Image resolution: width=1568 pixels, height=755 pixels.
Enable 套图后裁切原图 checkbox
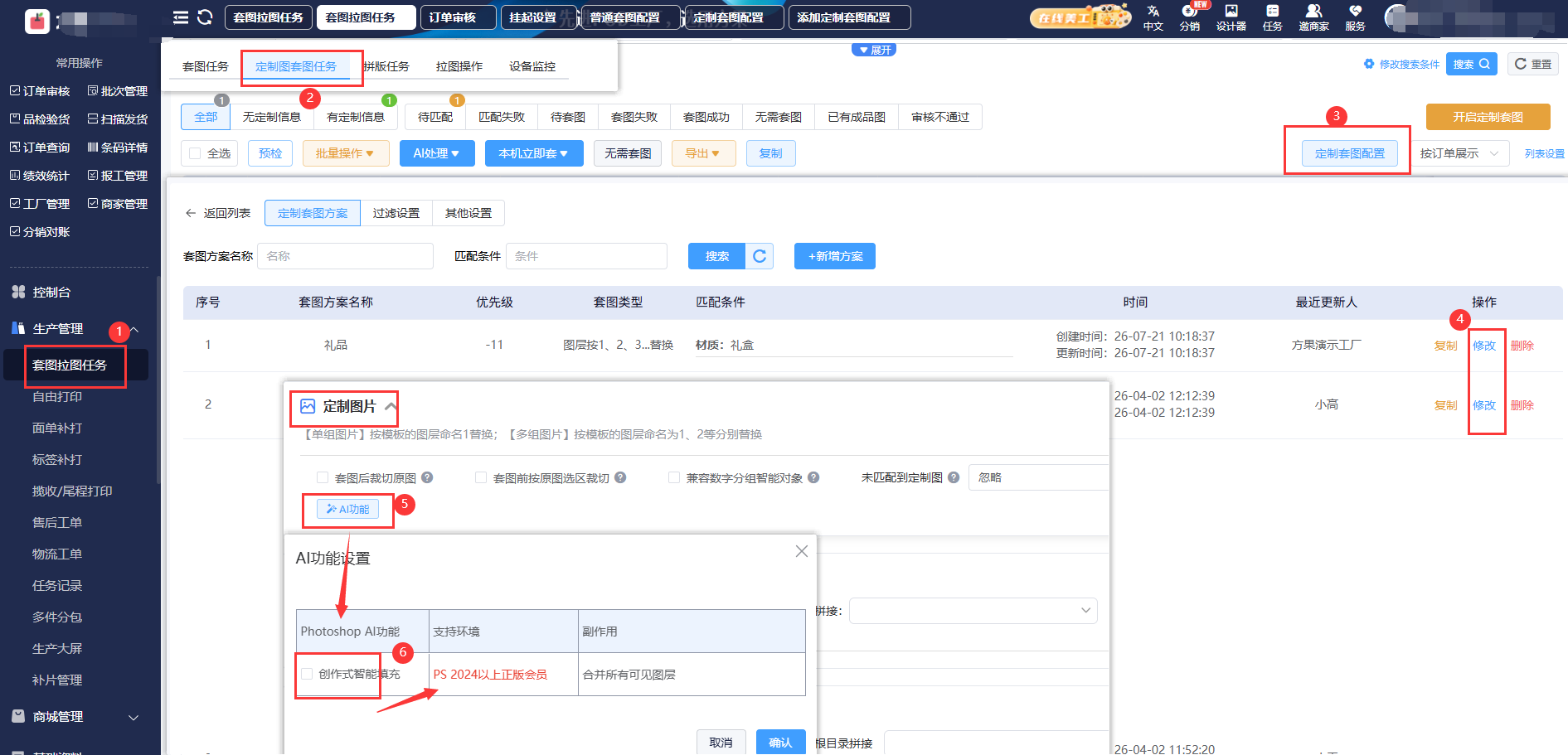click(x=323, y=477)
